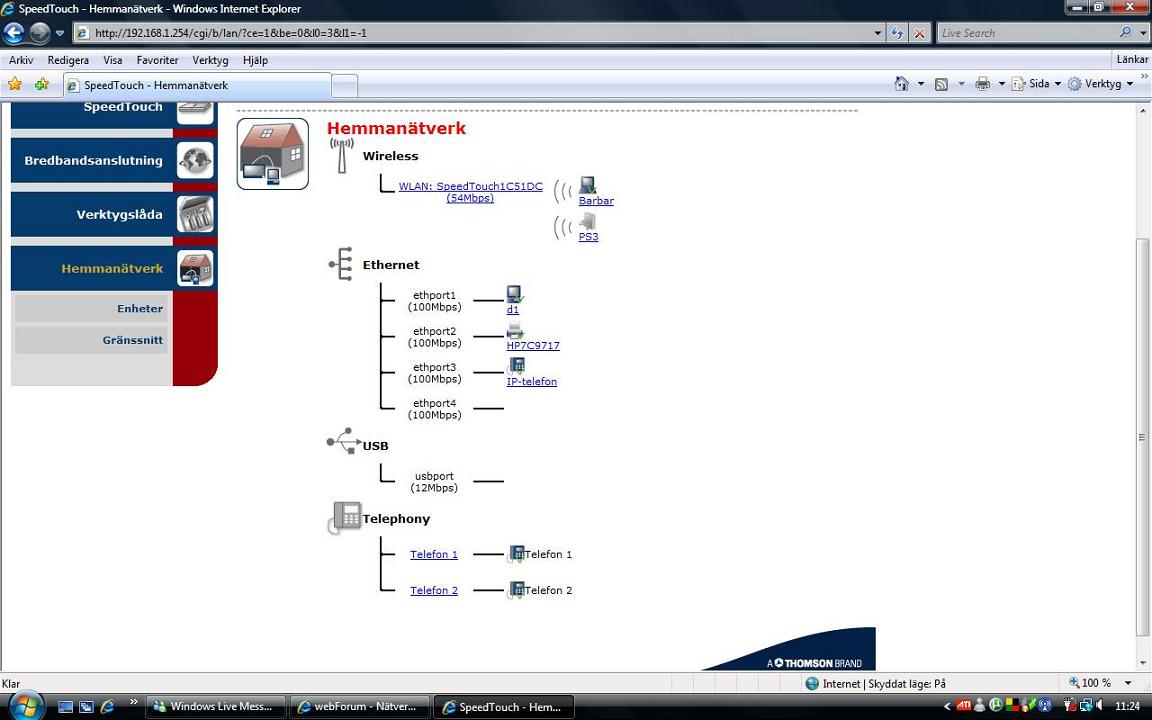Viewport: 1152px width, 720px height.
Task: Open the d1 ethernet device link
Action: 513,309
